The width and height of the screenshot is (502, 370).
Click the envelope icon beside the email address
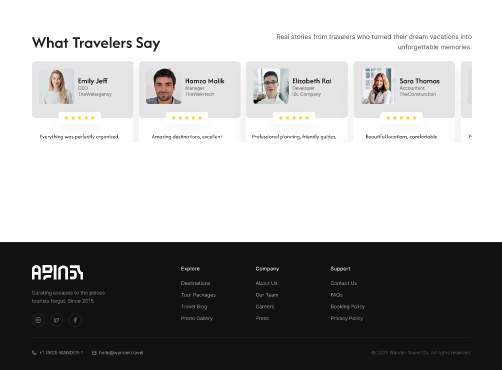[94, 353]
